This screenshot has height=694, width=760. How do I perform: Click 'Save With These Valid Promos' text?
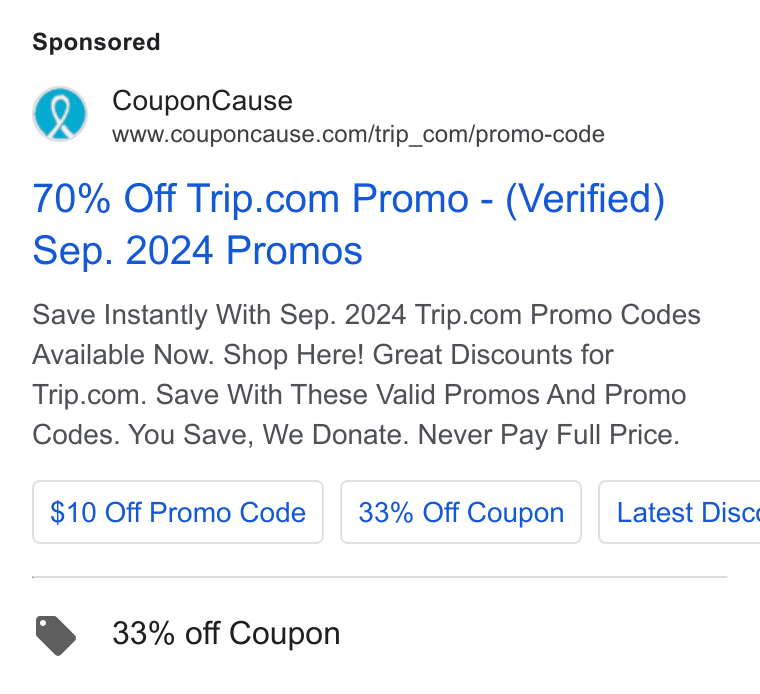pyautogui.click(x=348, y=394)
